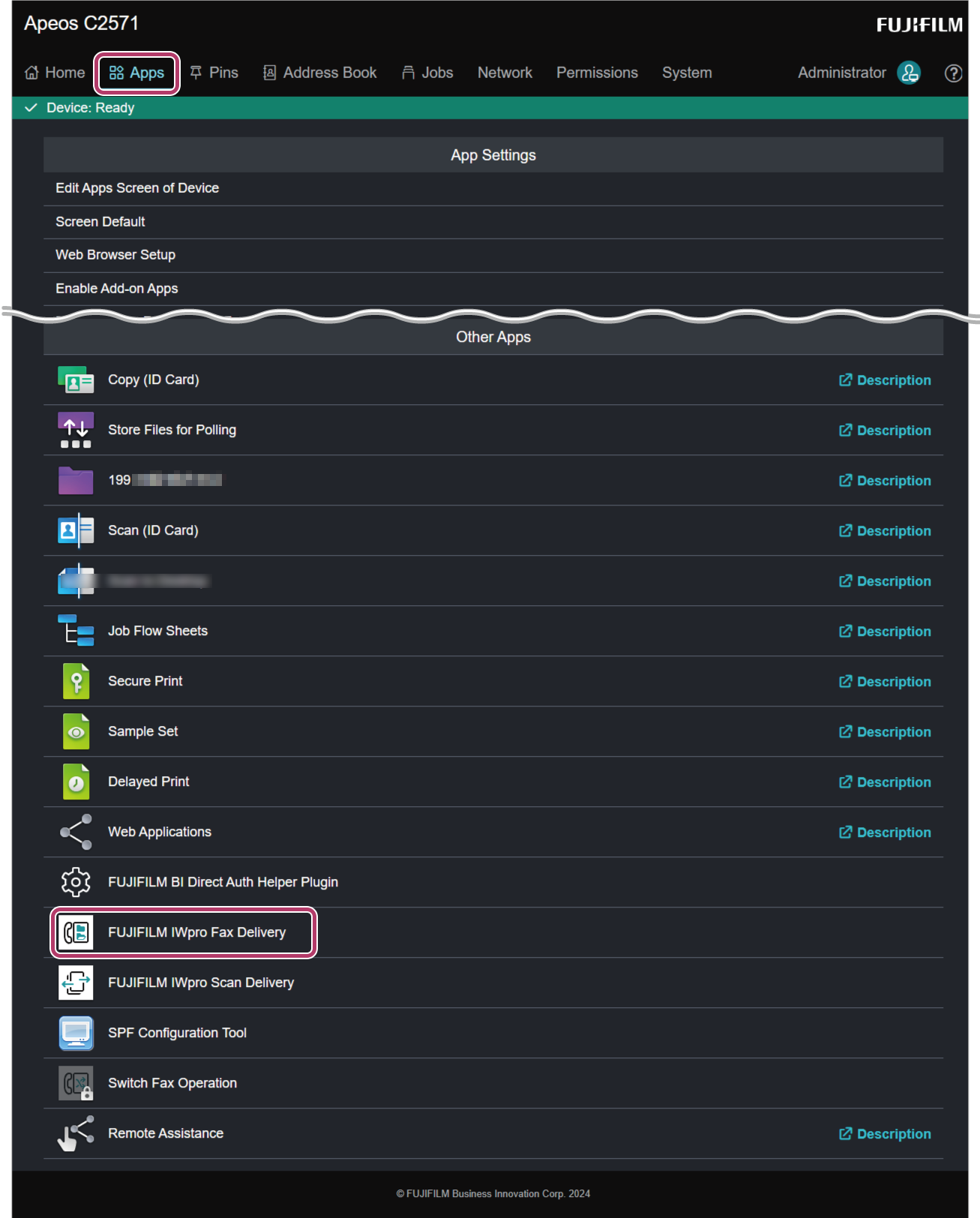The image size is (980, 1218).
Task: Click the Administrator user label
Action: click(x=841, y=73)
